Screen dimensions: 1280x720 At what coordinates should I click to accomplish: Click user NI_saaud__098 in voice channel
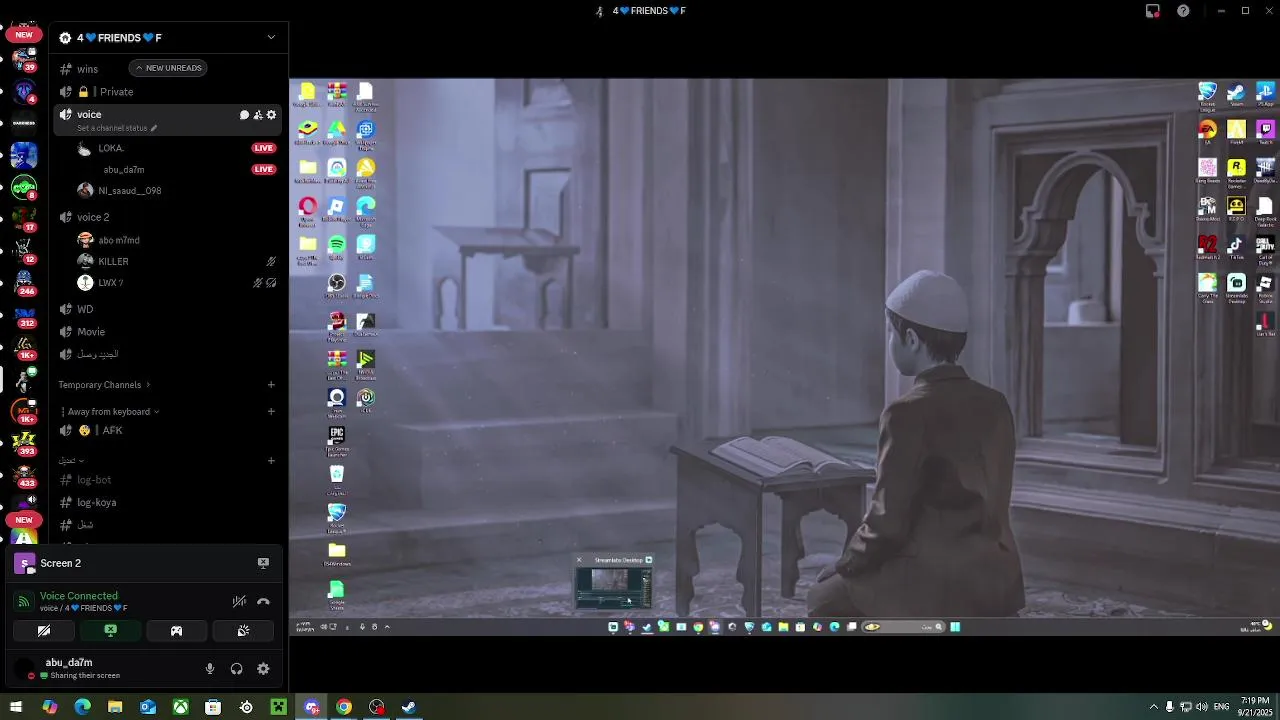pyautogui.click(x=130, y=190)
